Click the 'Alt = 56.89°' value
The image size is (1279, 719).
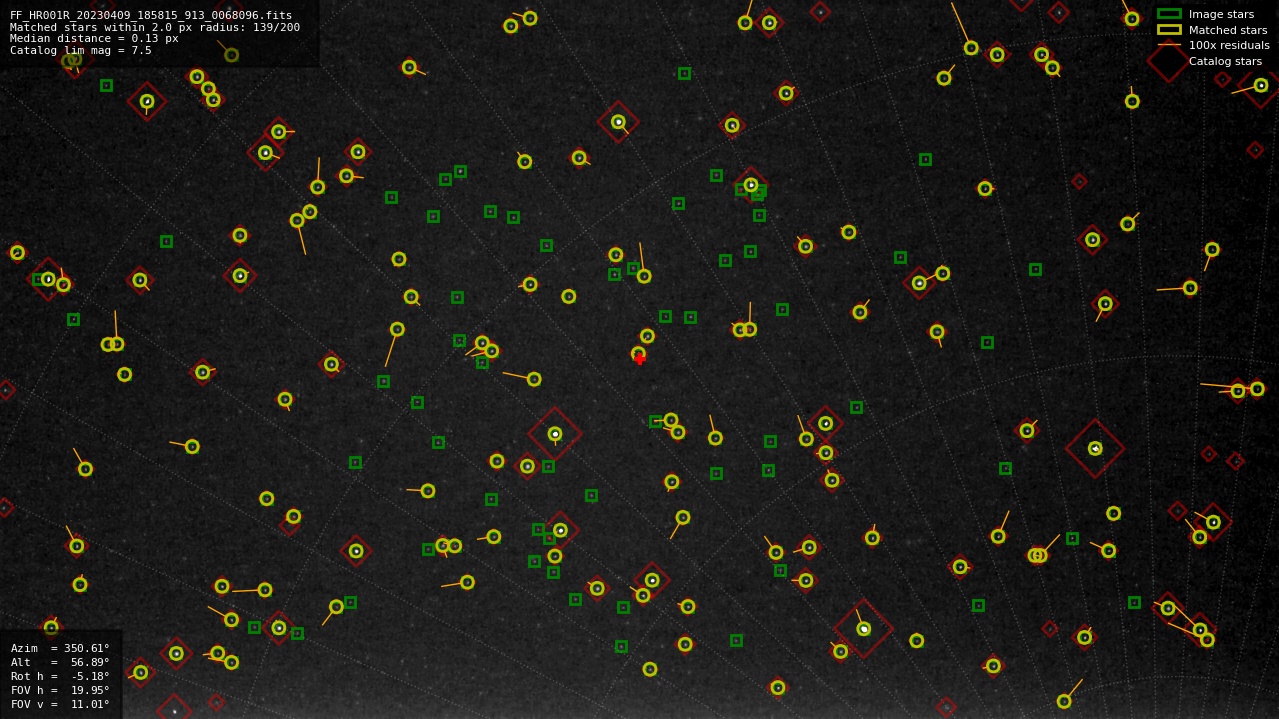pos(60,662)
